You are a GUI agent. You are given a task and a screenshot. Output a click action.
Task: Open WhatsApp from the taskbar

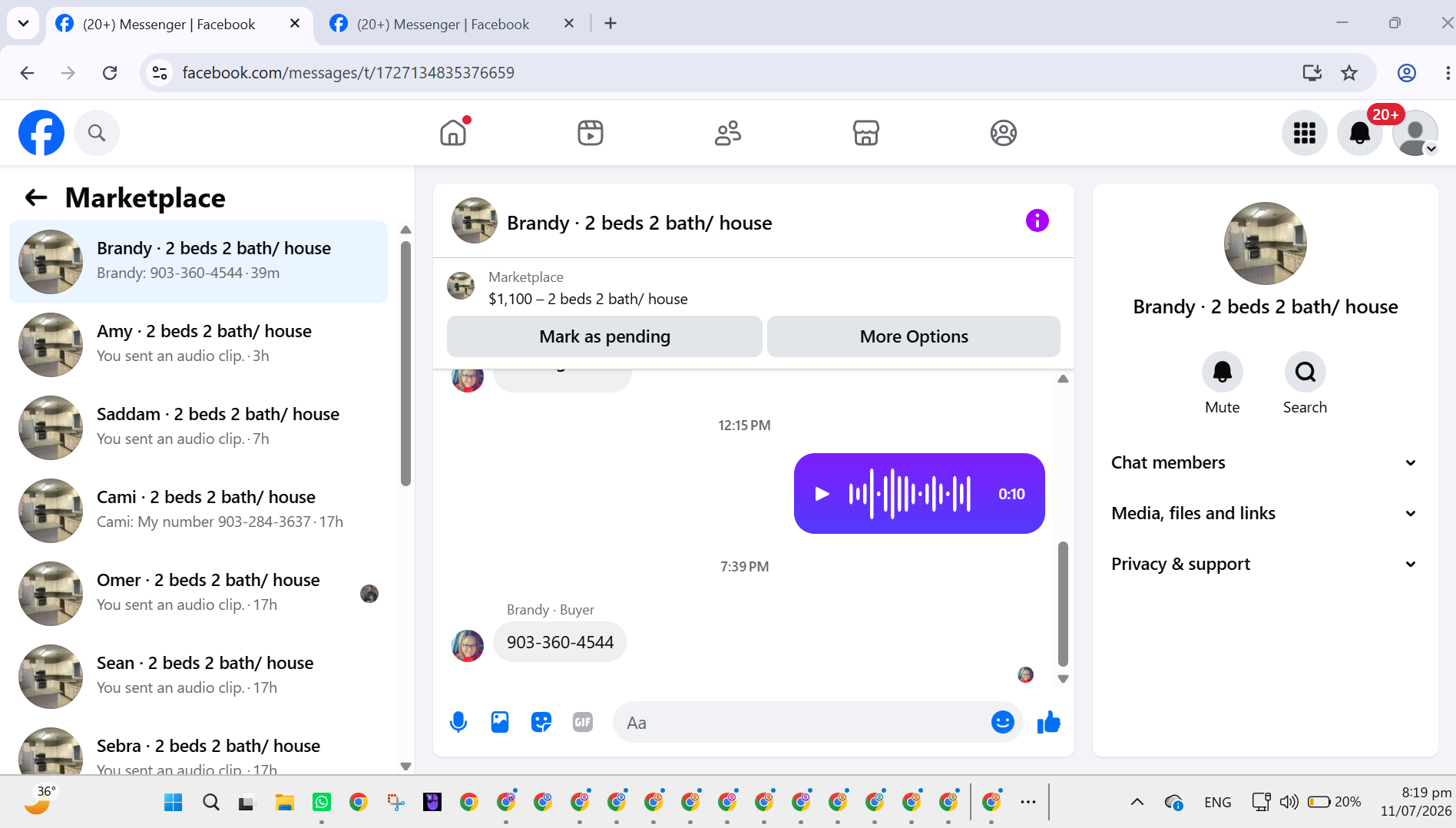coord(322,803)
